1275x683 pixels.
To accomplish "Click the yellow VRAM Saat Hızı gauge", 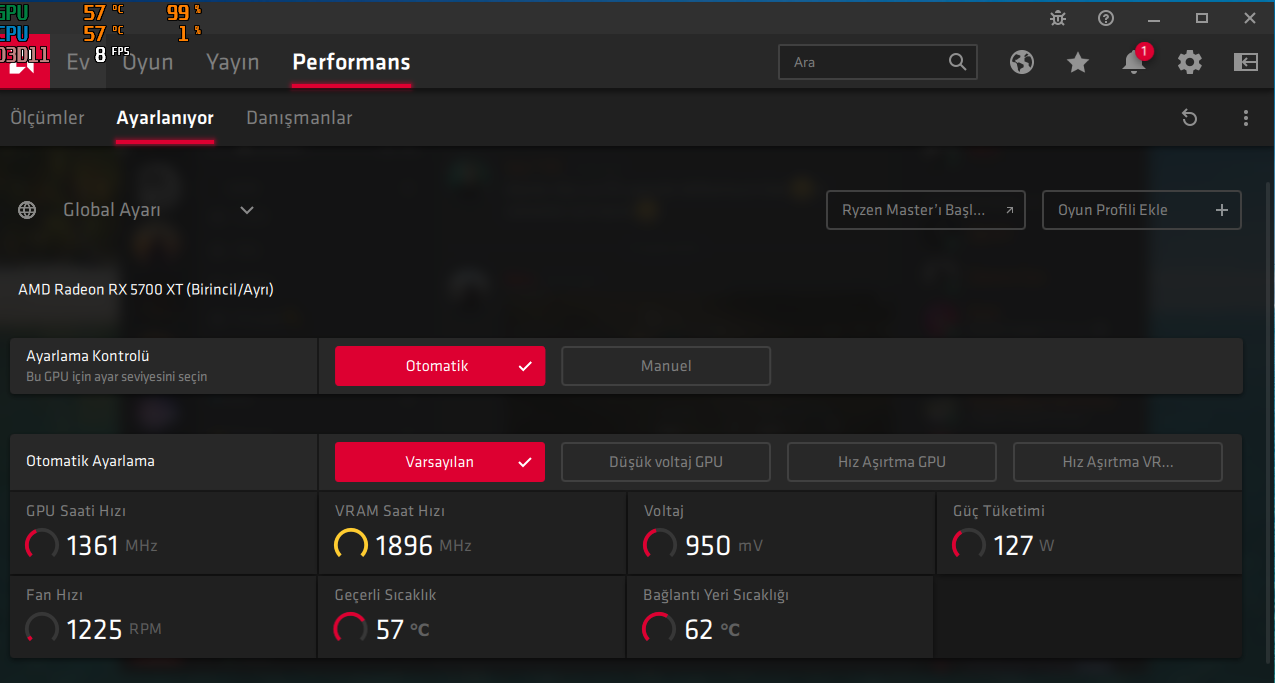I will tap(351, 545).
